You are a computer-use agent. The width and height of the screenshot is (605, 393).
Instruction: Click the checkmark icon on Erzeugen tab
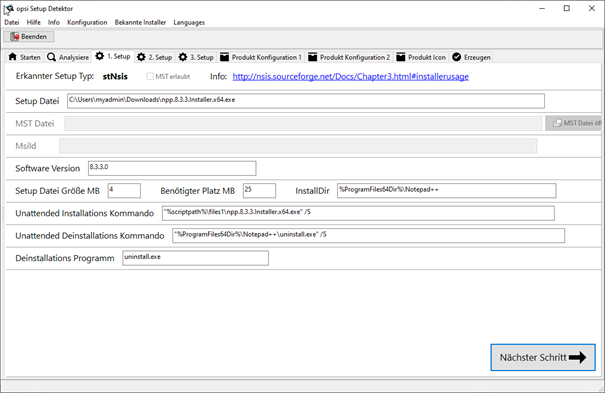[456, 57]
